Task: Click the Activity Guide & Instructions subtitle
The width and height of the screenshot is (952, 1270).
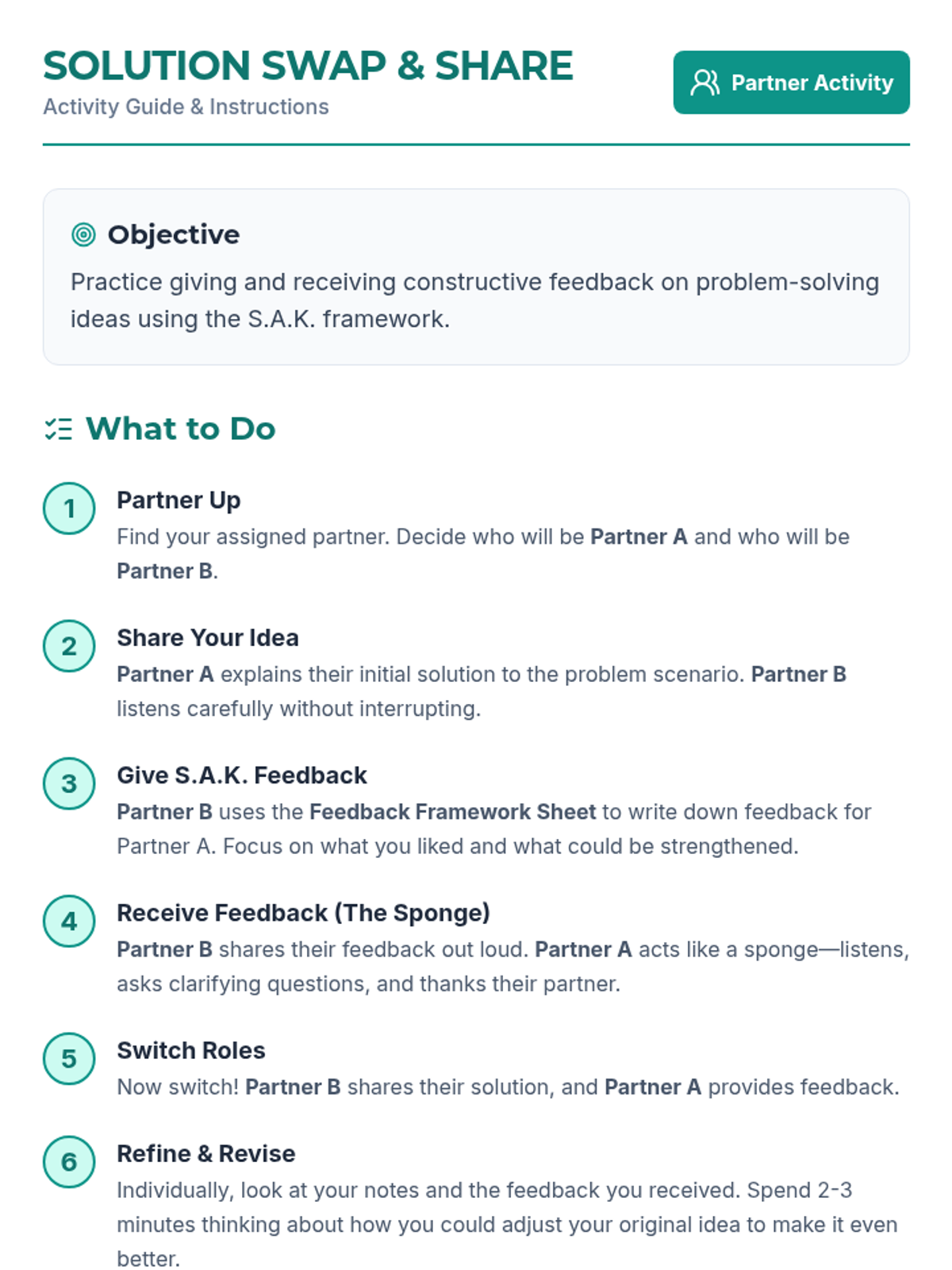Action: pyautogui.click(x=186, y=106)
